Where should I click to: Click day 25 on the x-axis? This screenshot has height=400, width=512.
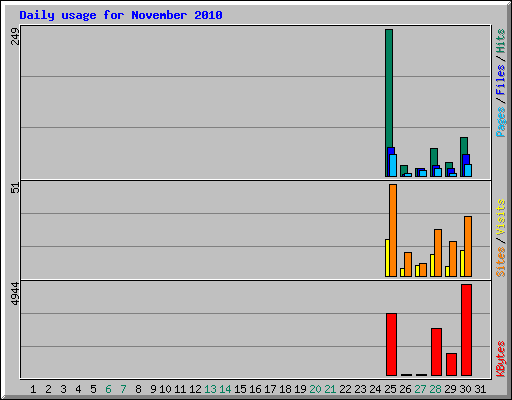pyautogui.click(x=390, y=389)
